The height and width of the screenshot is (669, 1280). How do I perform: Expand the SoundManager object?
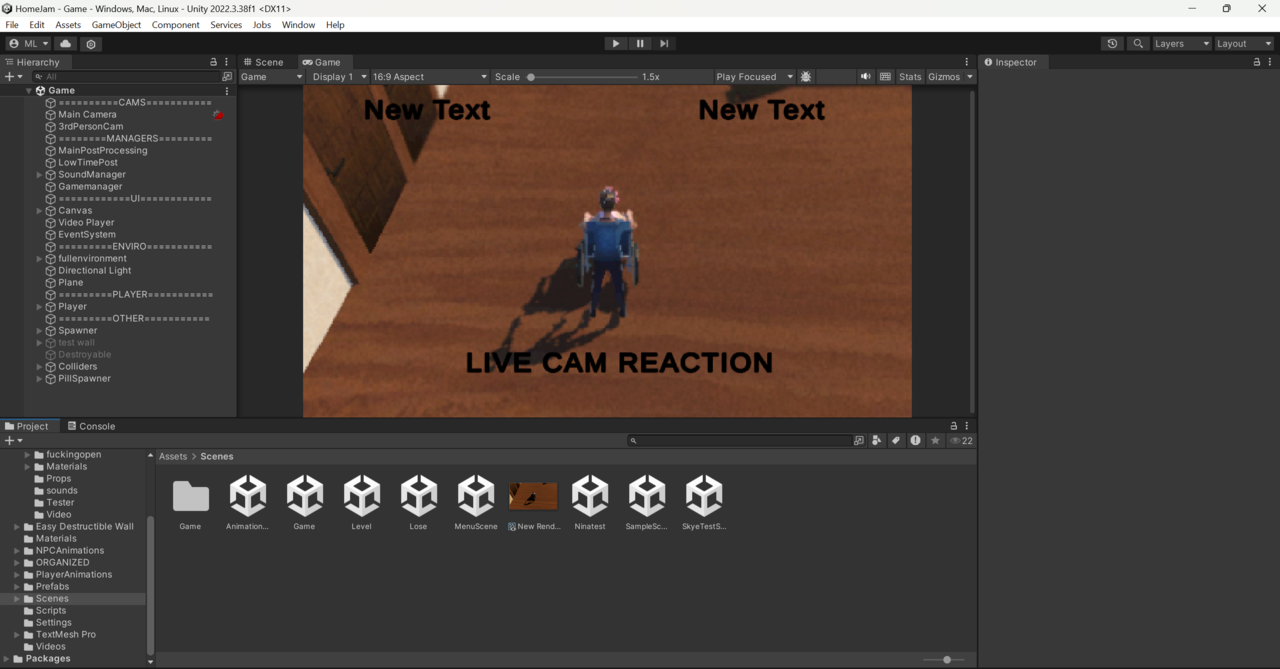40,175
